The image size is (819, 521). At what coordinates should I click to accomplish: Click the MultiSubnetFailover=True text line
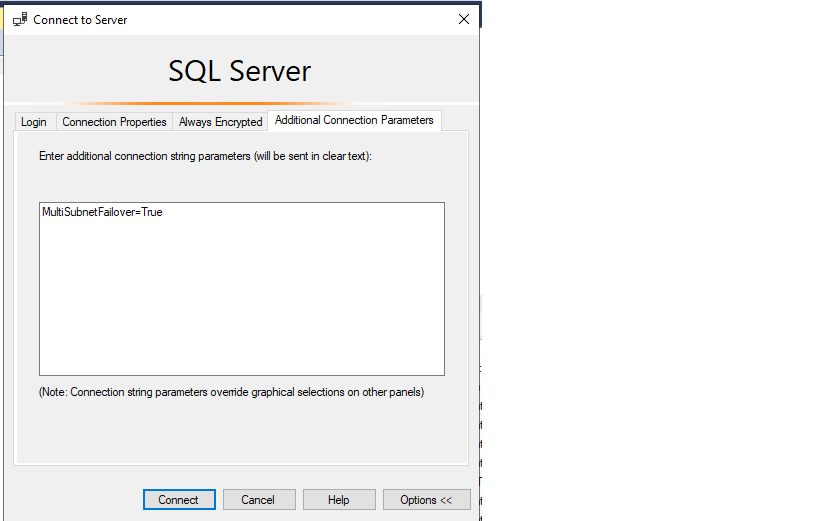[102, 212]
